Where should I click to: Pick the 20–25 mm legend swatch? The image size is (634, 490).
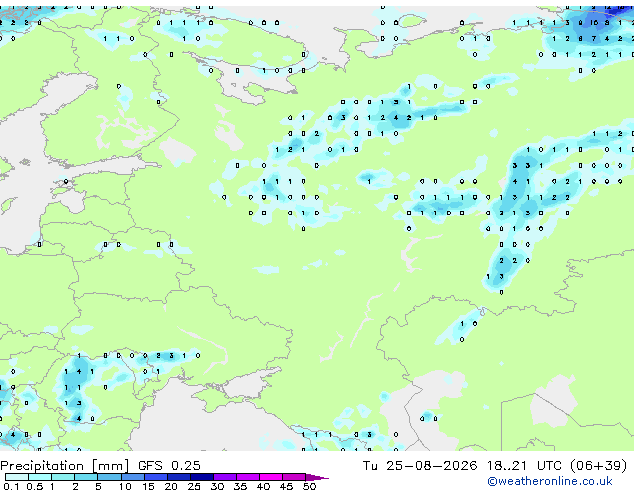(179, 477)
